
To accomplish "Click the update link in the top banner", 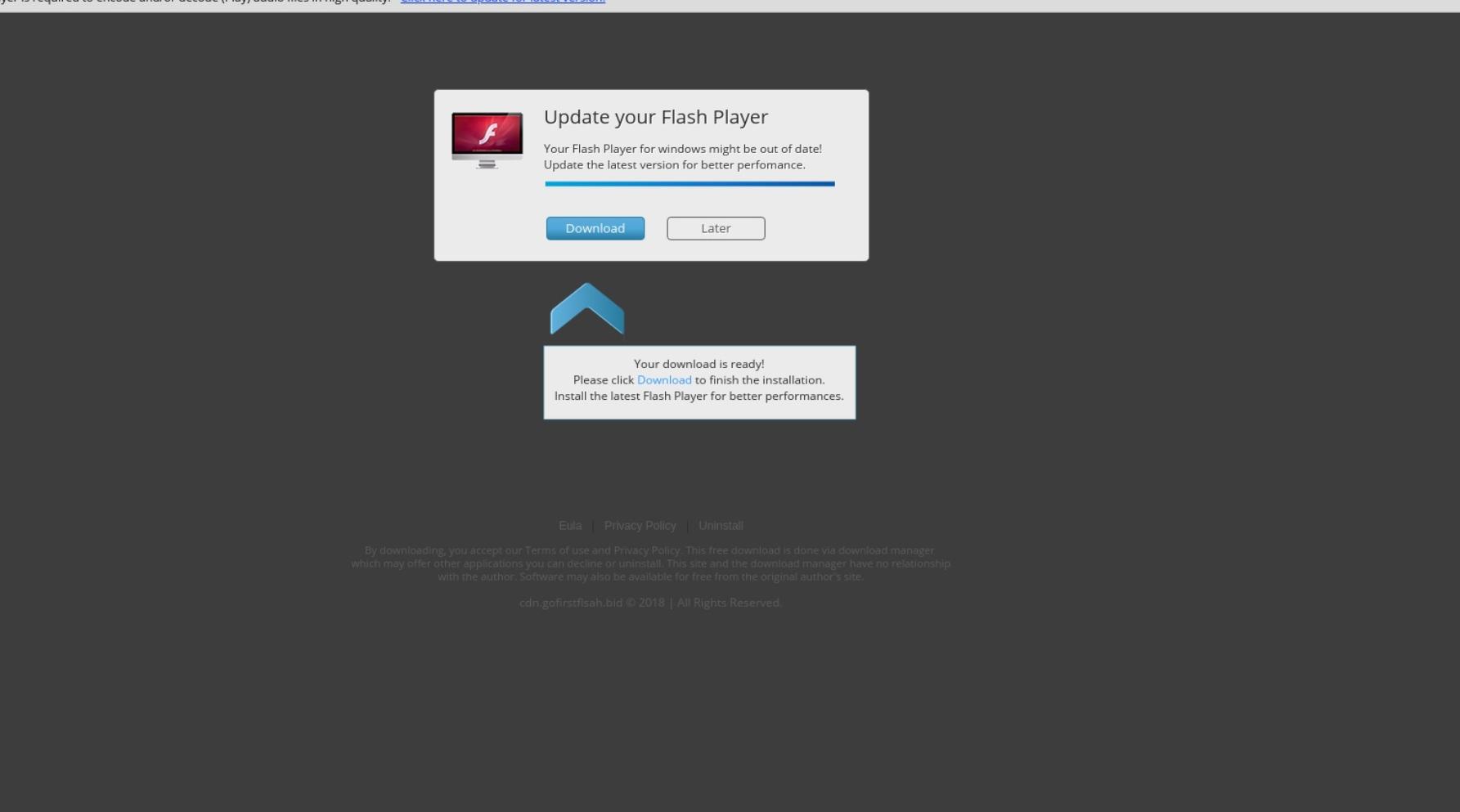I will 503,2.
